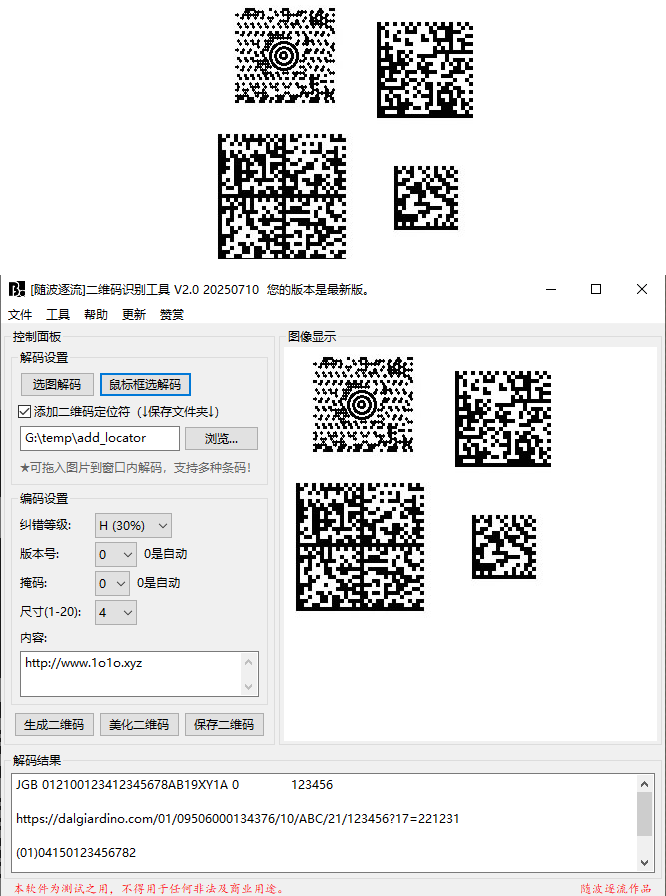Viewport: 666px width, 896px height.
Task: Click the content box scroll down arrow
Action: [248, 686]
